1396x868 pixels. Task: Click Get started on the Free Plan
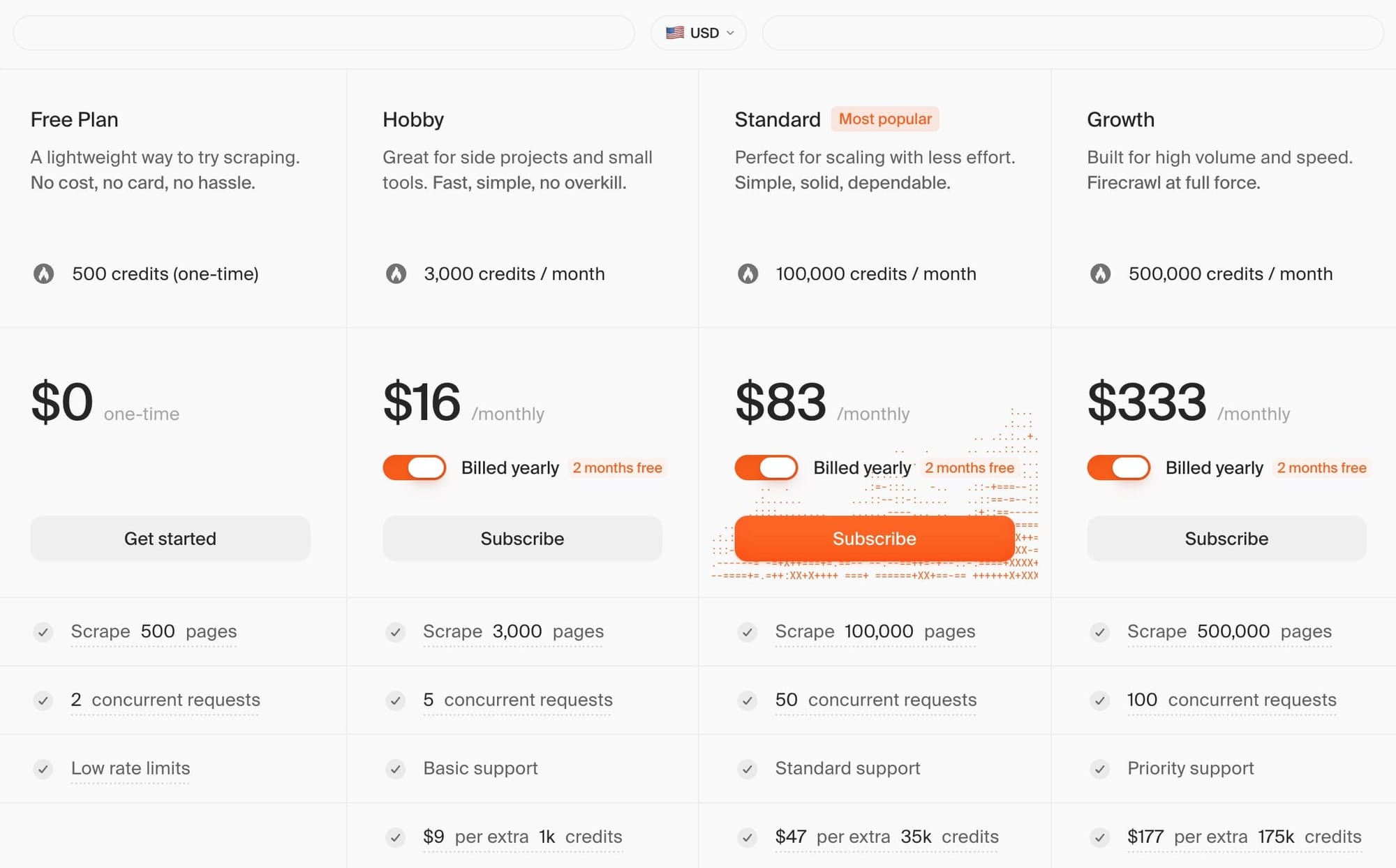[170, 538]
